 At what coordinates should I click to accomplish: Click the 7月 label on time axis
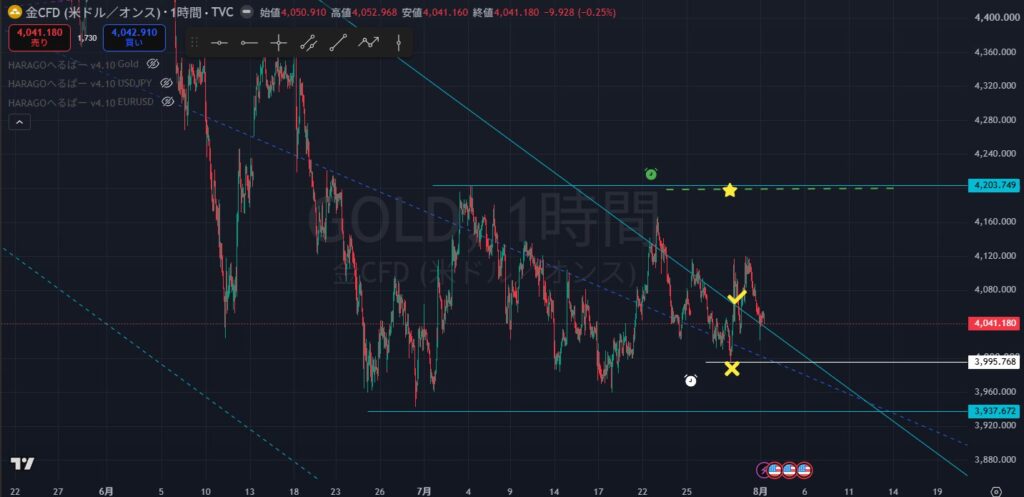click(x=424, y=491)
